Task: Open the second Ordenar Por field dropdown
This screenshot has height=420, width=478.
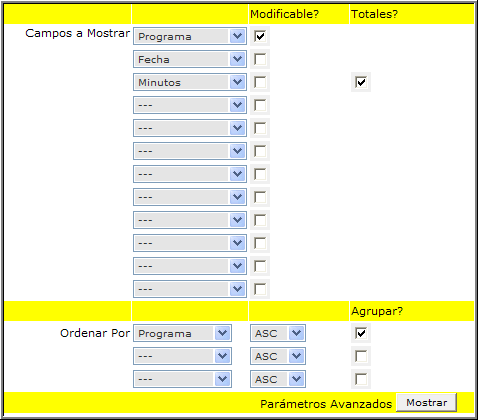Action: tap(182, 356)
